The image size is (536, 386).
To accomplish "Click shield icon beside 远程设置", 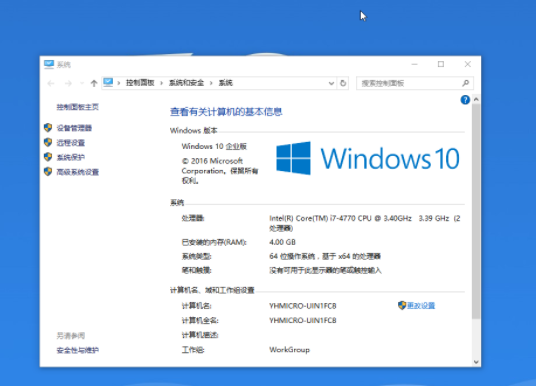I will [48, 142].
